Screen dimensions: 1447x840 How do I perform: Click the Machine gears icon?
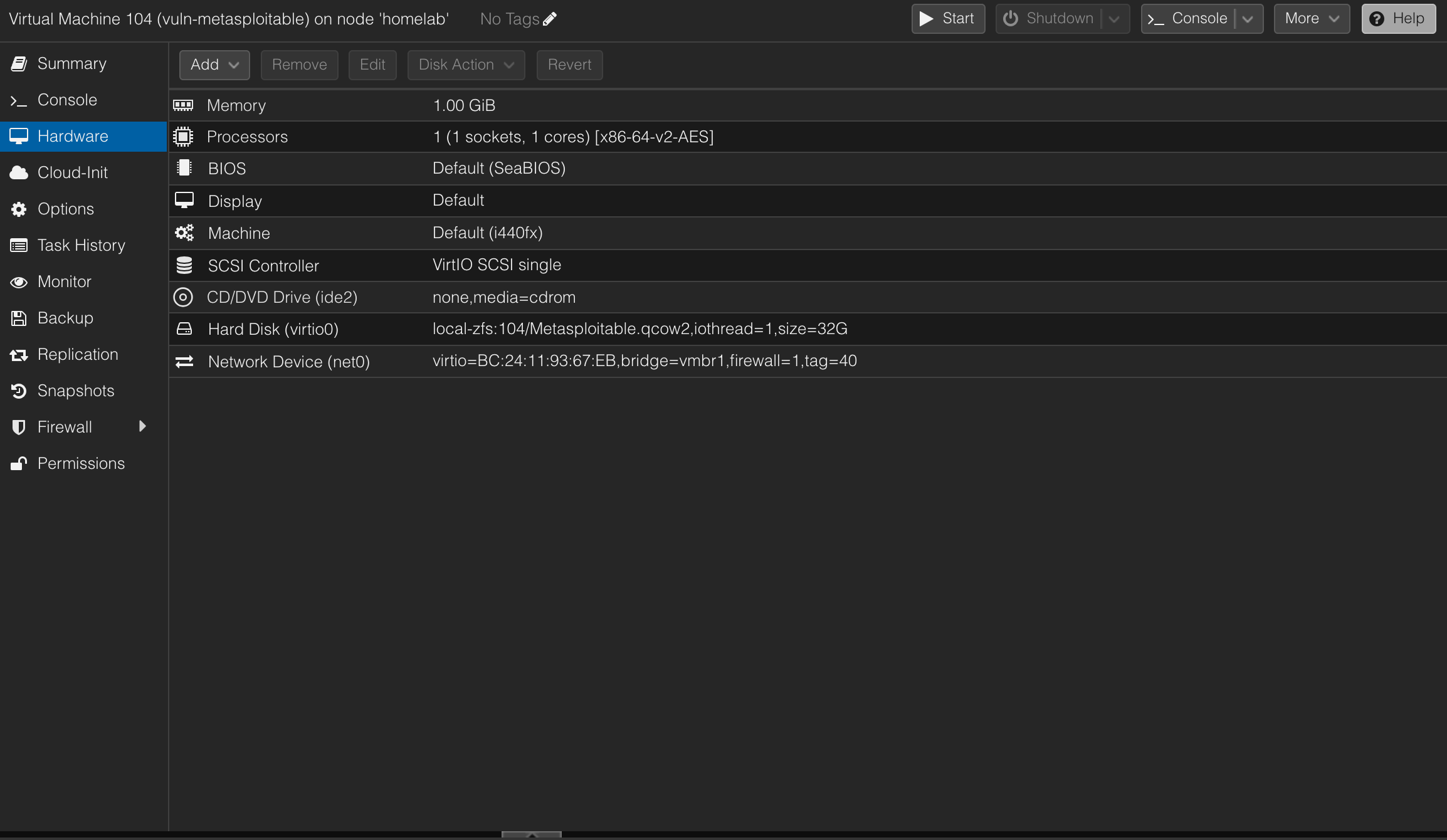[x=184, y=233]
